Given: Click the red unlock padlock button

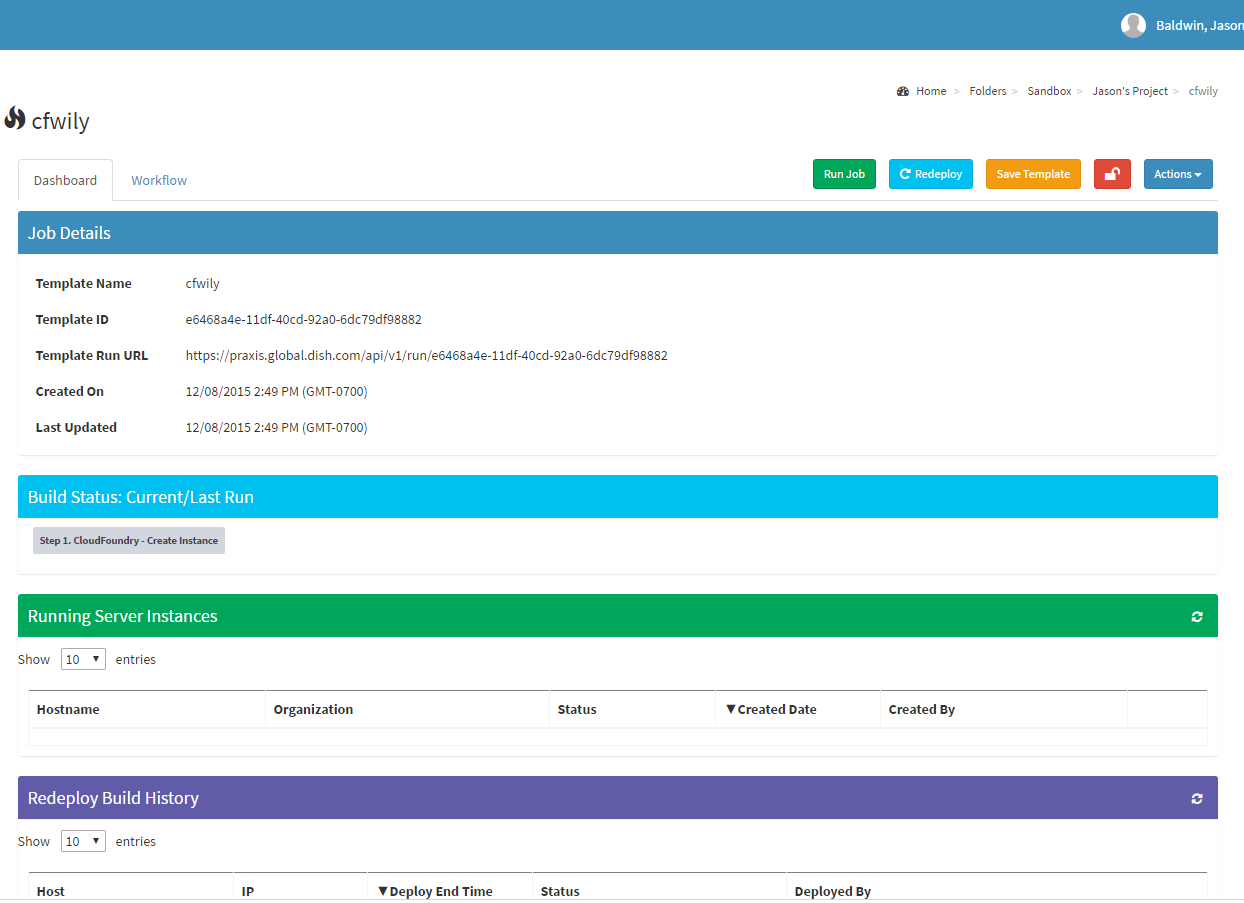Looking at the screenshot, I should point(1112,174).
